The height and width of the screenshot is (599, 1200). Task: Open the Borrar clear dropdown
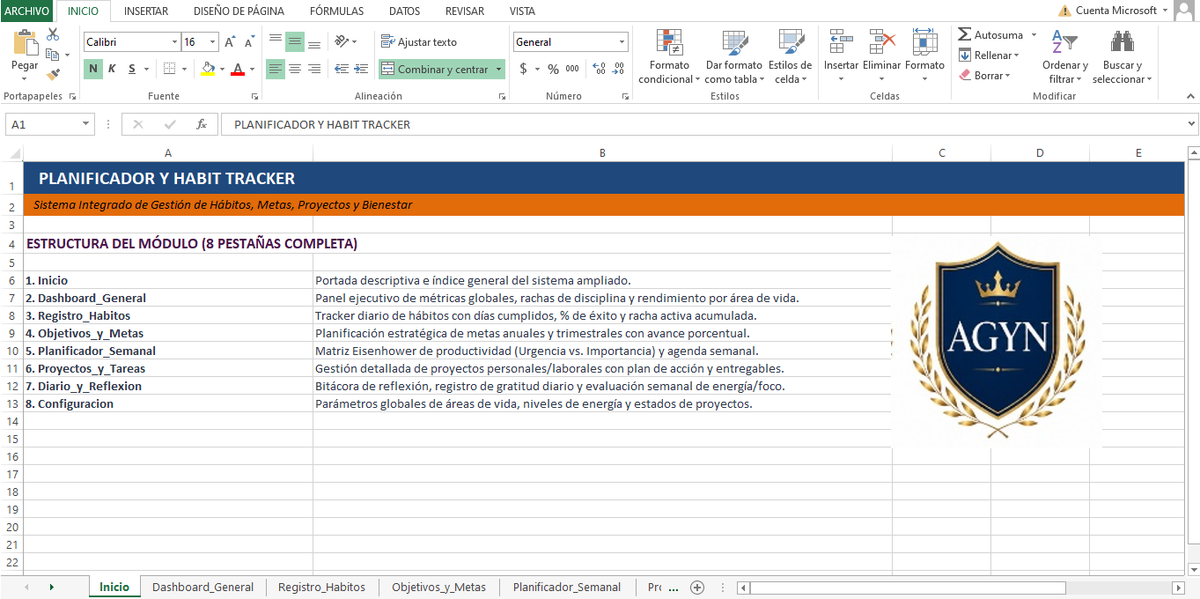point(984,75)
